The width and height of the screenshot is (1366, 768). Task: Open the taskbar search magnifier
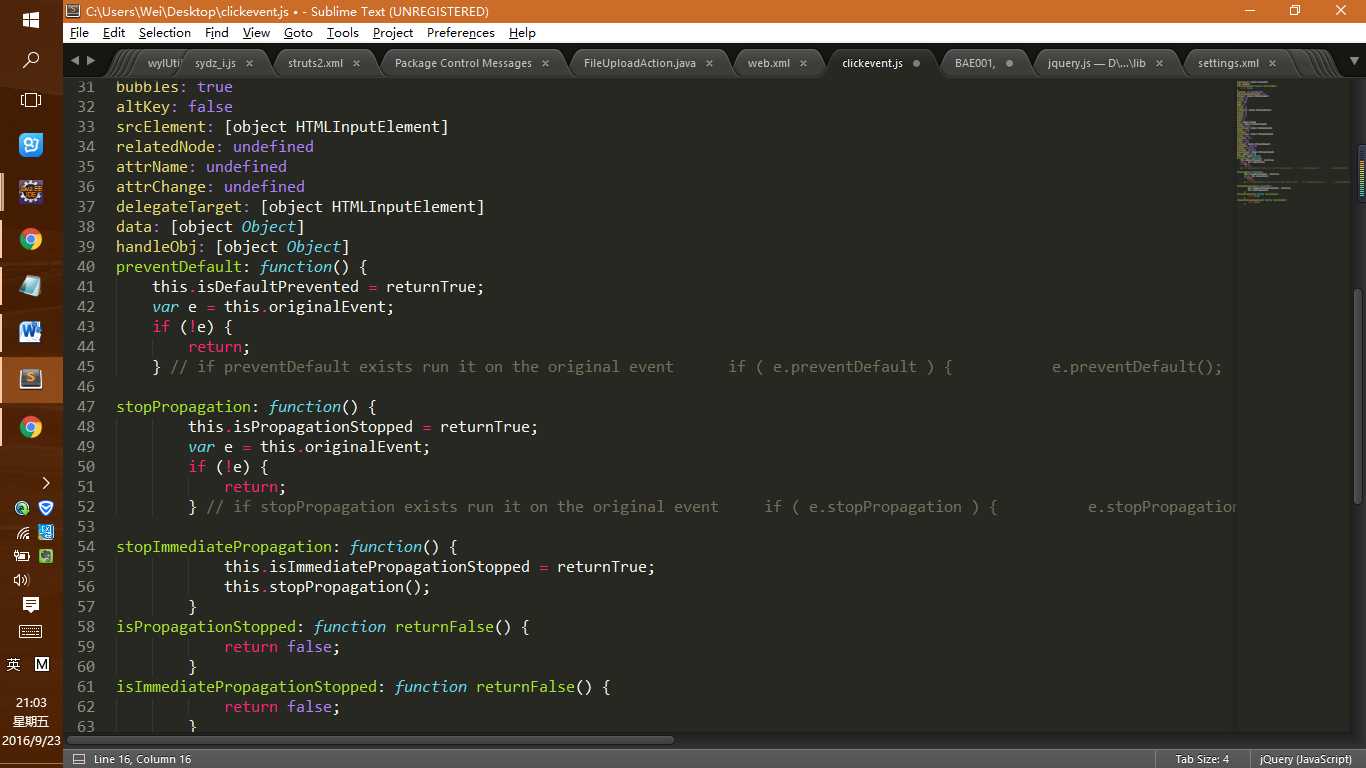coord(31,61)
